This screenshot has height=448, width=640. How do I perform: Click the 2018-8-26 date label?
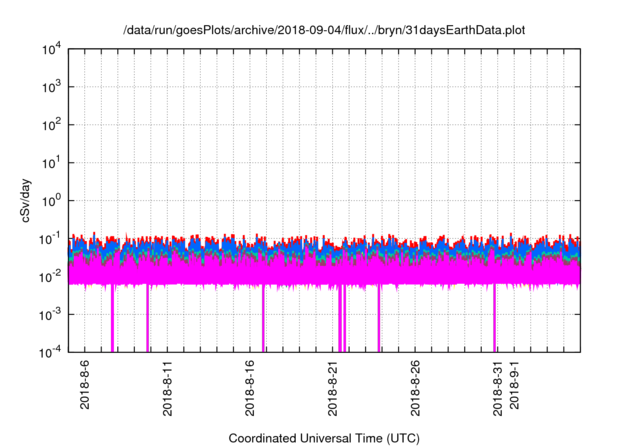(x=415, y=388)
